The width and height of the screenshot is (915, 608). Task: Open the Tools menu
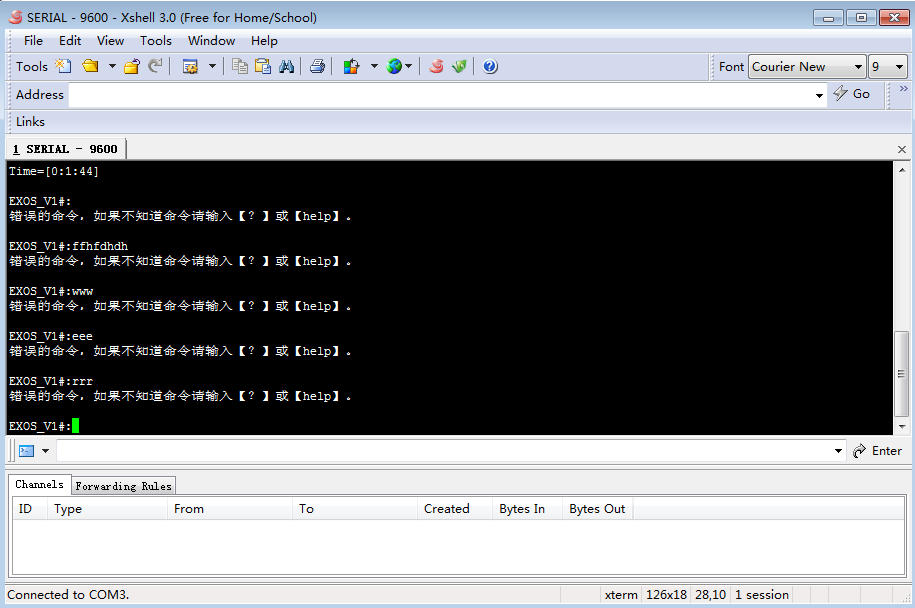tap(156, 41)
